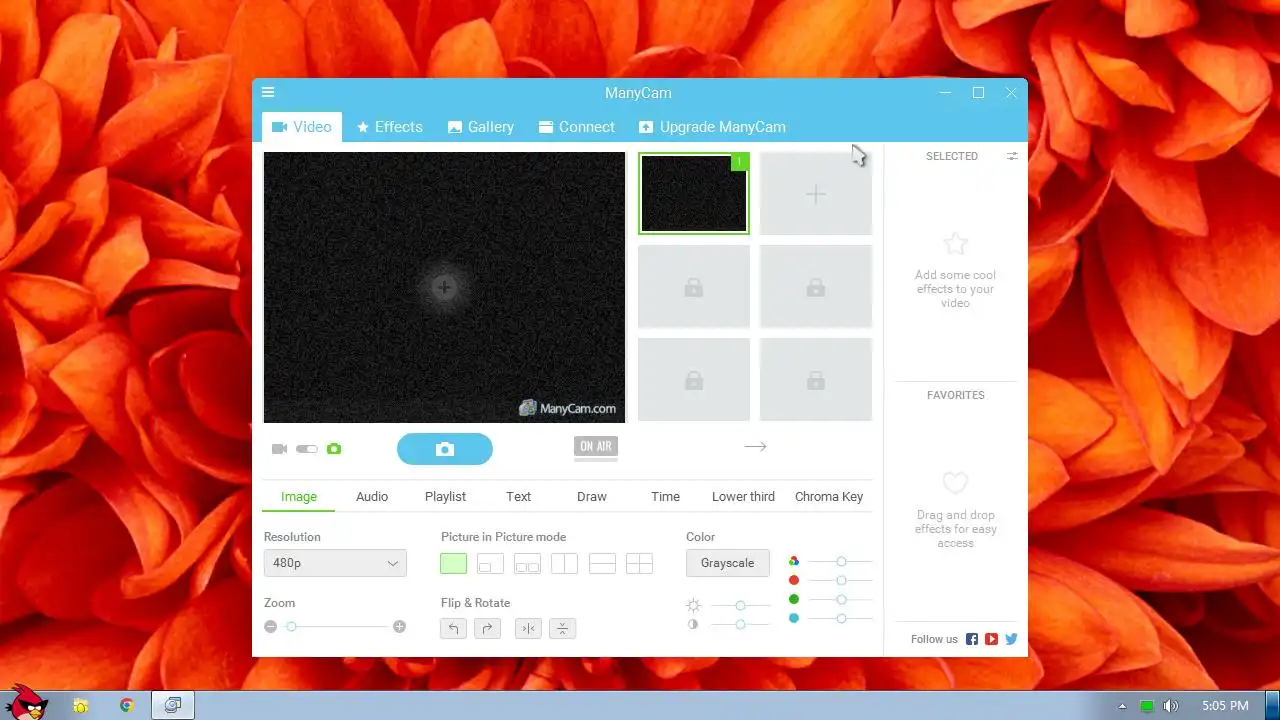This screenshot has width=1280, height=720.
Task: Click the 5:05 PM clock
Action: pos(1225,706)
